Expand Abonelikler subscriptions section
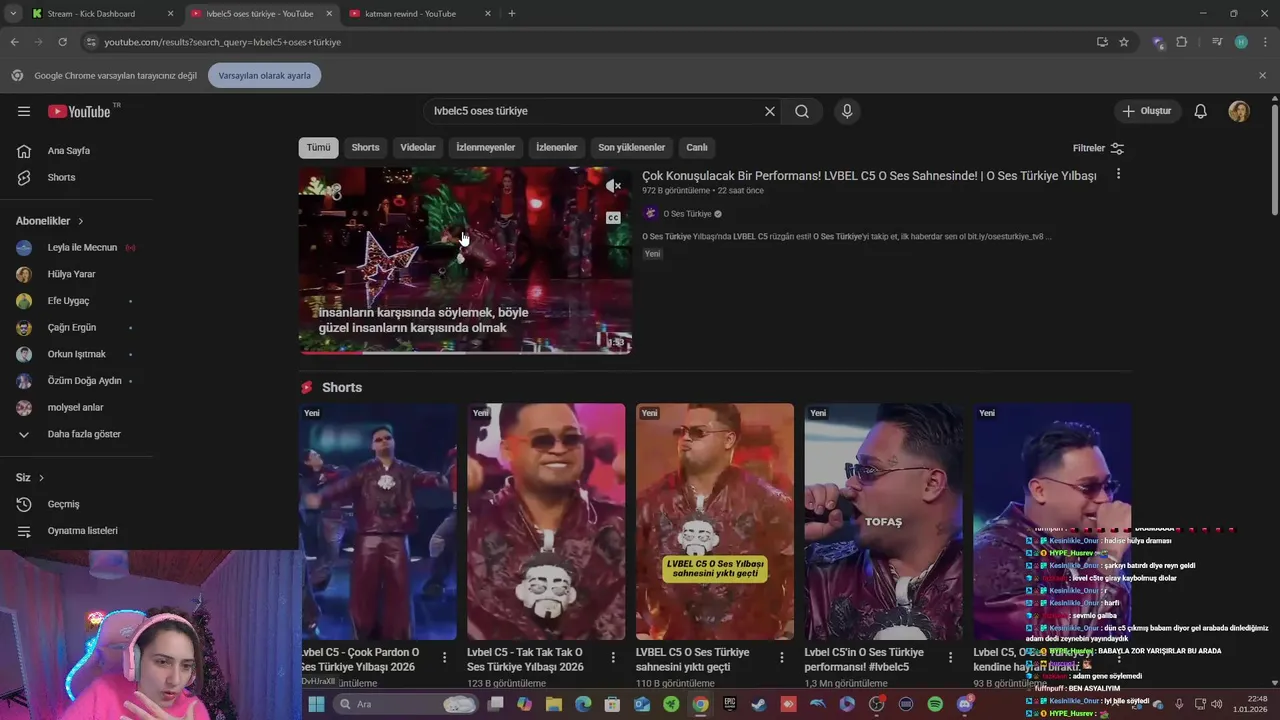Image resolution: width=1280 pixels, height=720 pixels. (50, 221)
